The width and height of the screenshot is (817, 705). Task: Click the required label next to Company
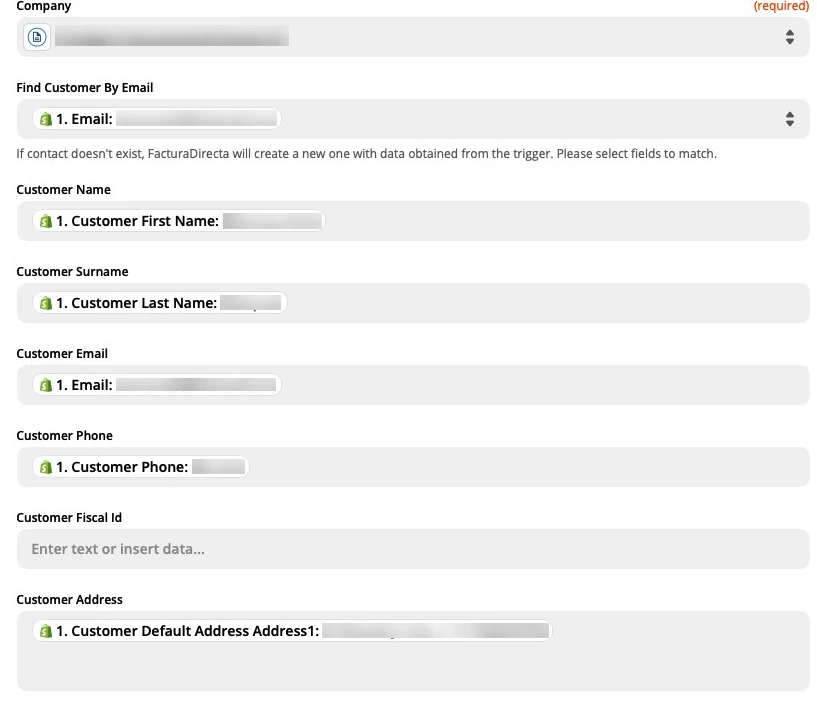click(781, 6)
